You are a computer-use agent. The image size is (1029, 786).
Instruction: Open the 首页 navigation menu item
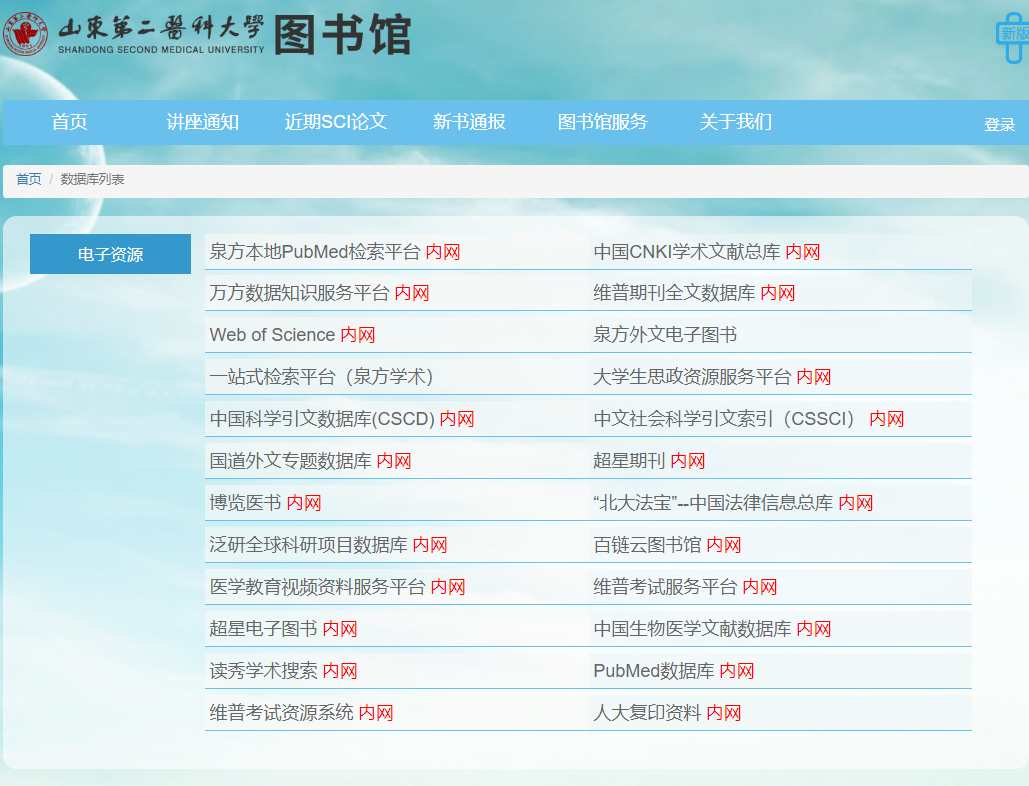click(70, 122)
